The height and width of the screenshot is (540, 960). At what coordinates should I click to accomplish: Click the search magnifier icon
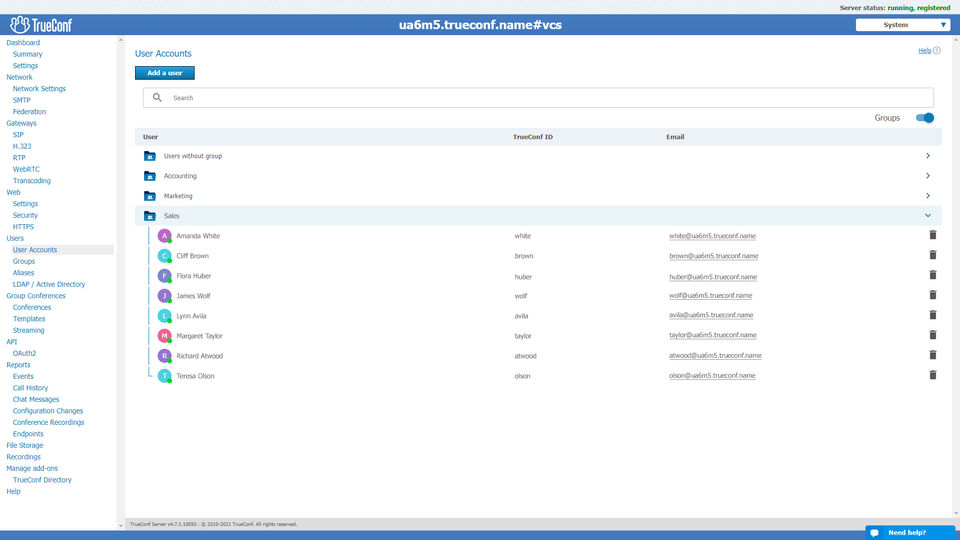157,97
